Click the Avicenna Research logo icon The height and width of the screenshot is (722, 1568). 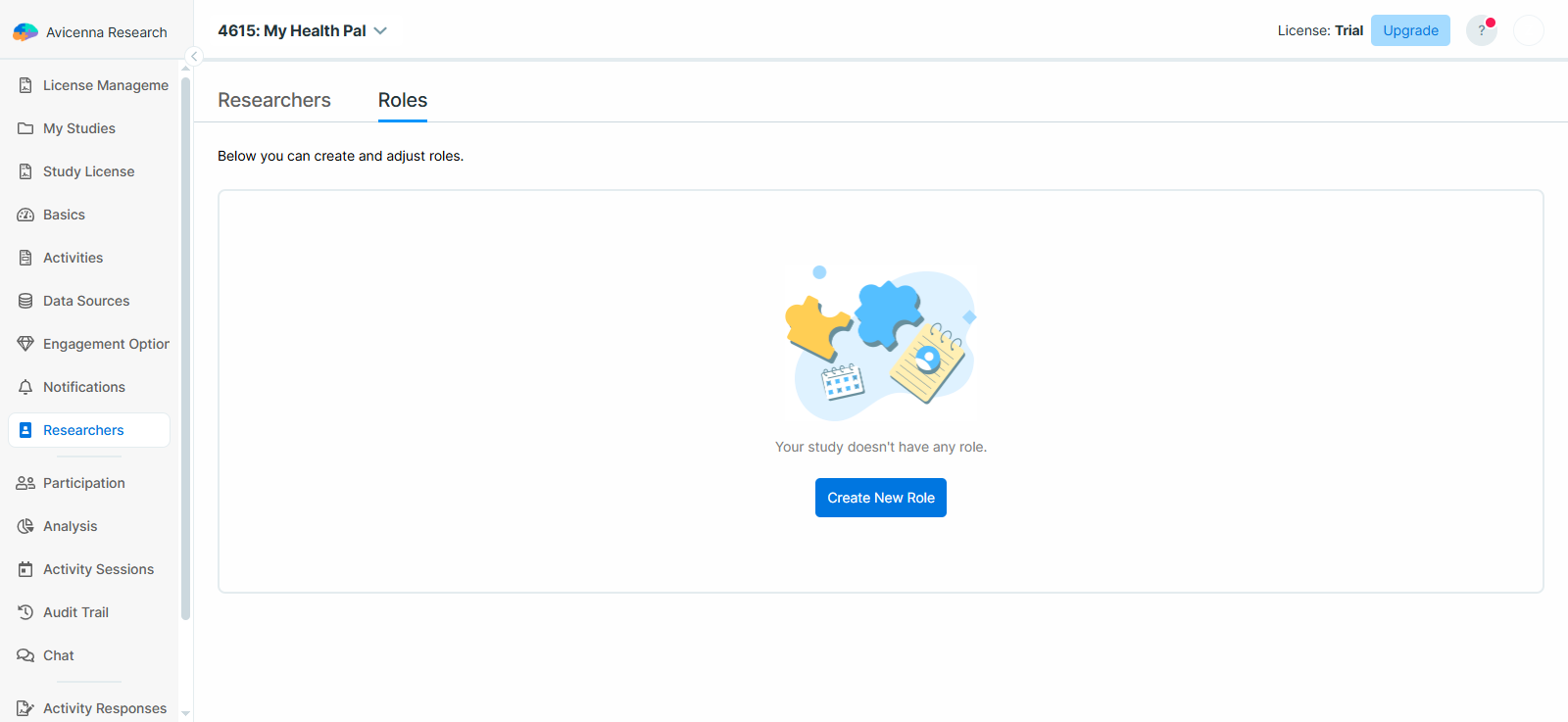[25, 32]
